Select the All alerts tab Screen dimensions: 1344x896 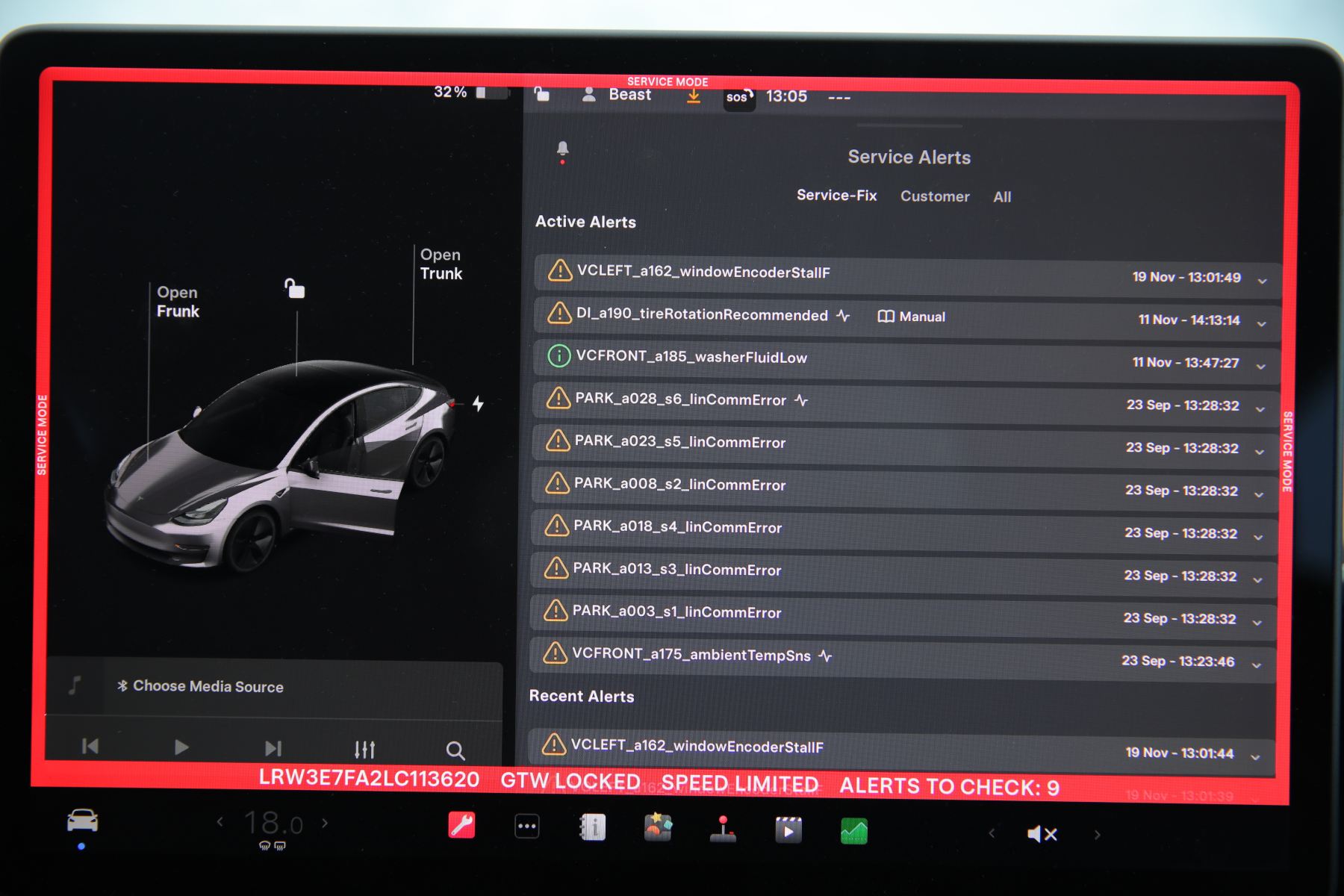(1002, 197)
